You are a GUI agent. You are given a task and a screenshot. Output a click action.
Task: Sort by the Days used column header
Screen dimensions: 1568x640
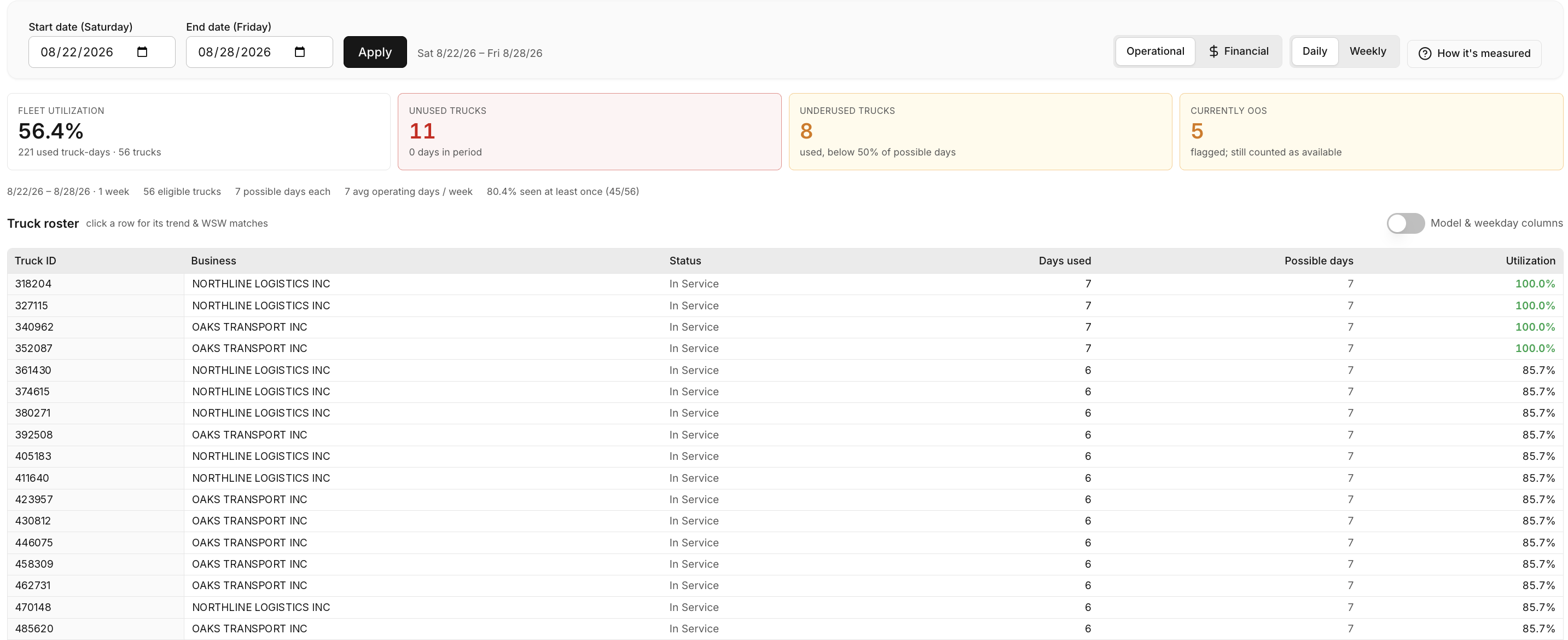[1065, 261]
